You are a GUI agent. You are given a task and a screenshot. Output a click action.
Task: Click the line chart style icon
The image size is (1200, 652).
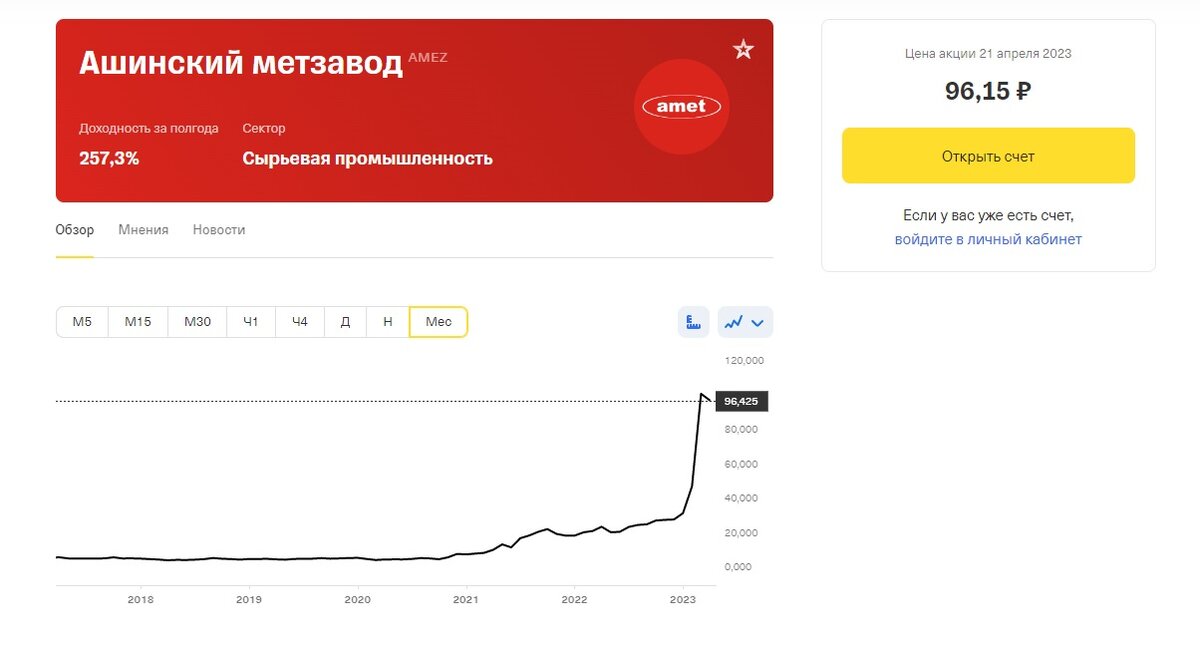pyautogui.click(x=736, y=321)
